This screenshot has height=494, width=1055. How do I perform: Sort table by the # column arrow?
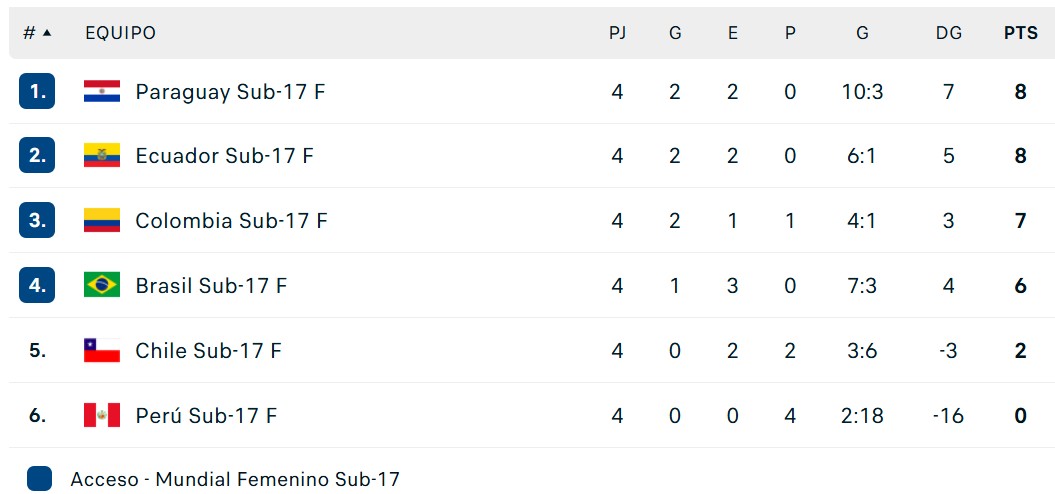point(46,33)
